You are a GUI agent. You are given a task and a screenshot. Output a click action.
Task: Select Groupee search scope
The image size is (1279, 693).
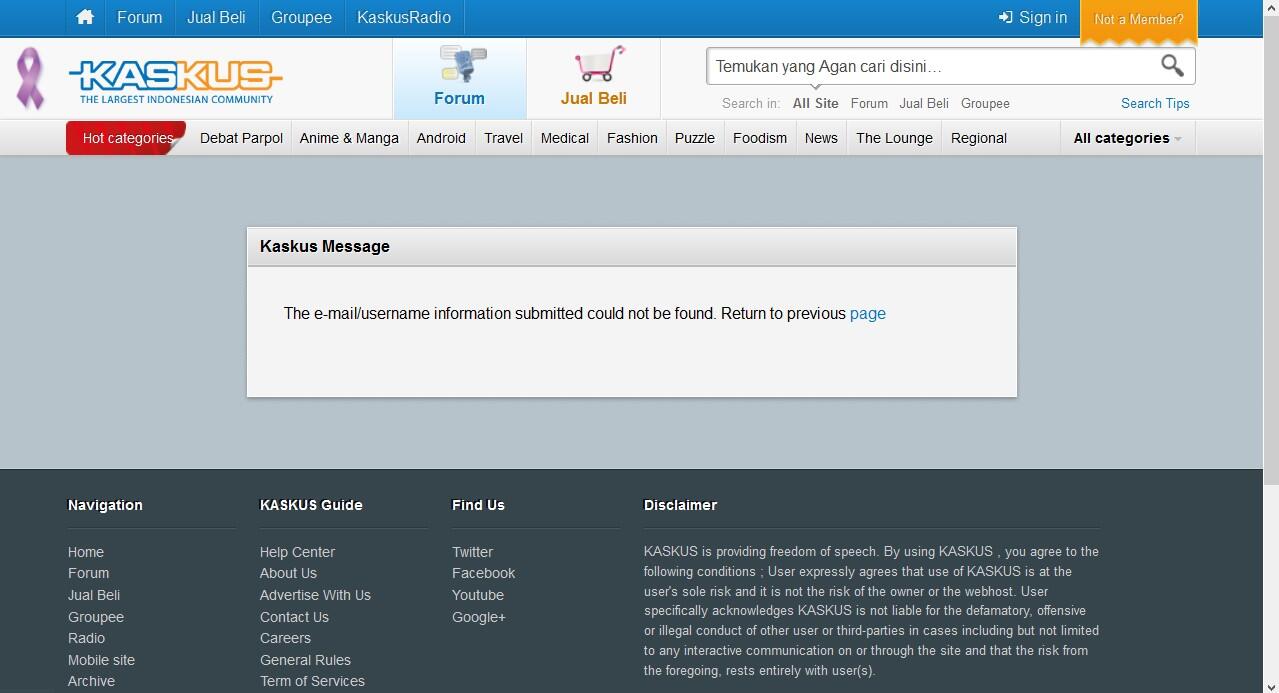pos(985,103)
